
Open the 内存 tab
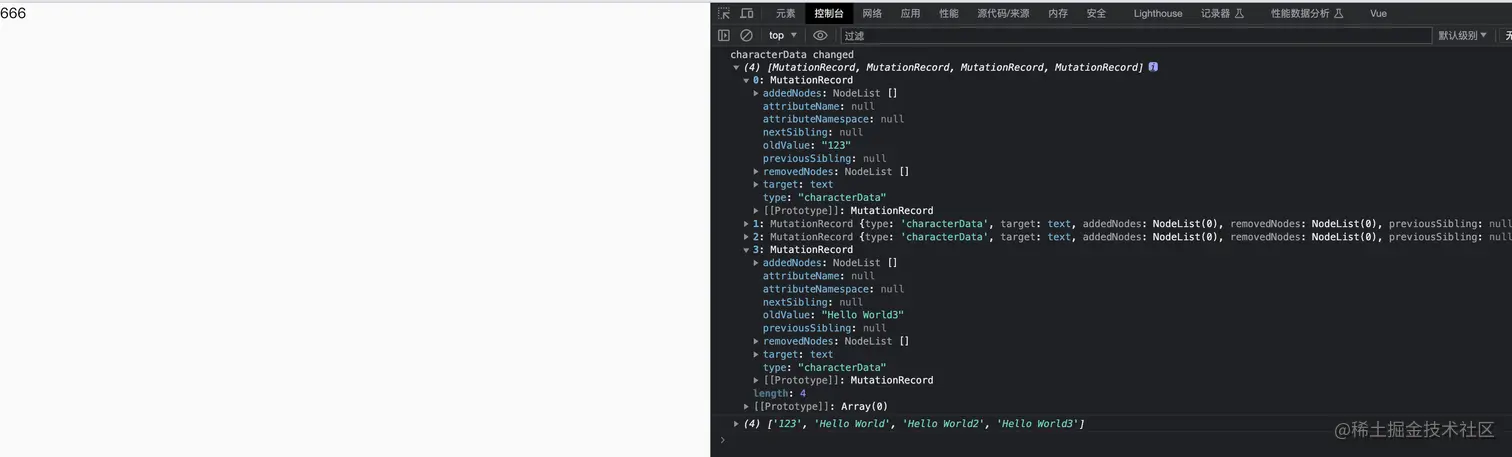1058,13
